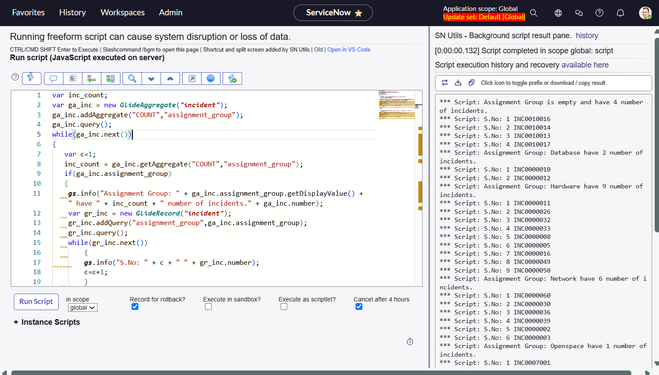The height and width of the screenshot is (375, 659).
Task: Copy the script result to clipboard
Action: (472, 83)
